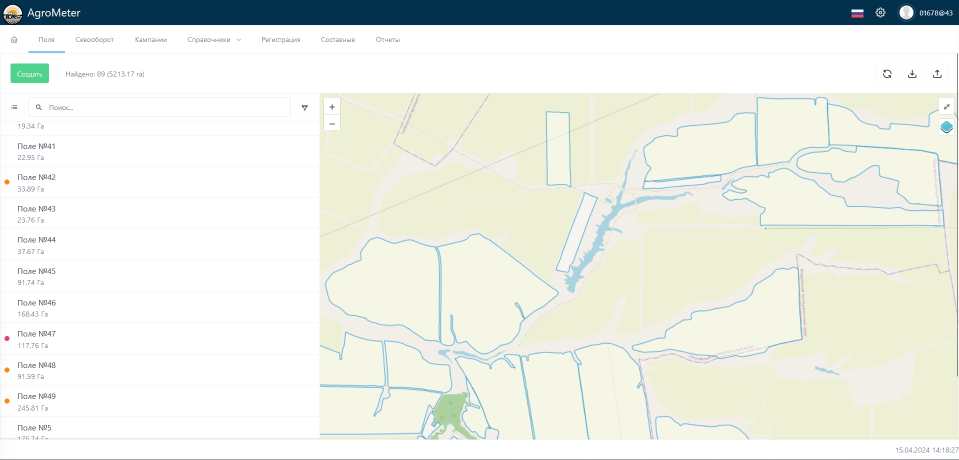The width and height of the screenshot is (959, 460).
Task: Click the orange marker beside Поле №42
Action: pos(7,182)
